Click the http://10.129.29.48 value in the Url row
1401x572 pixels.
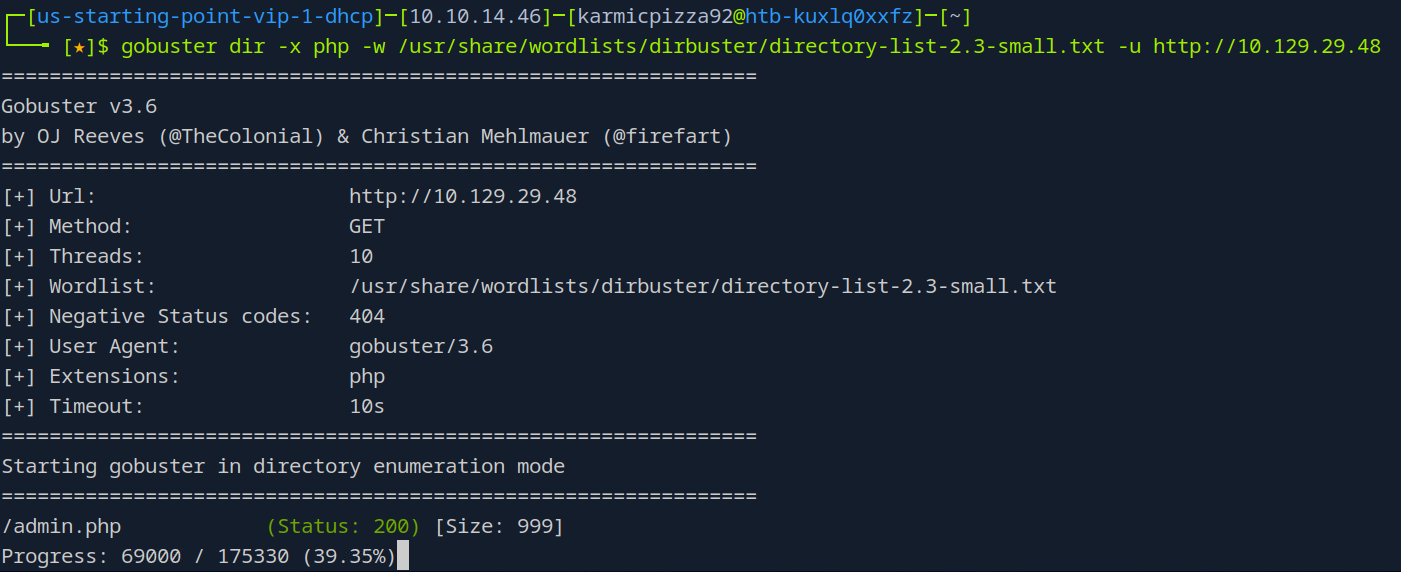[463, 196]
